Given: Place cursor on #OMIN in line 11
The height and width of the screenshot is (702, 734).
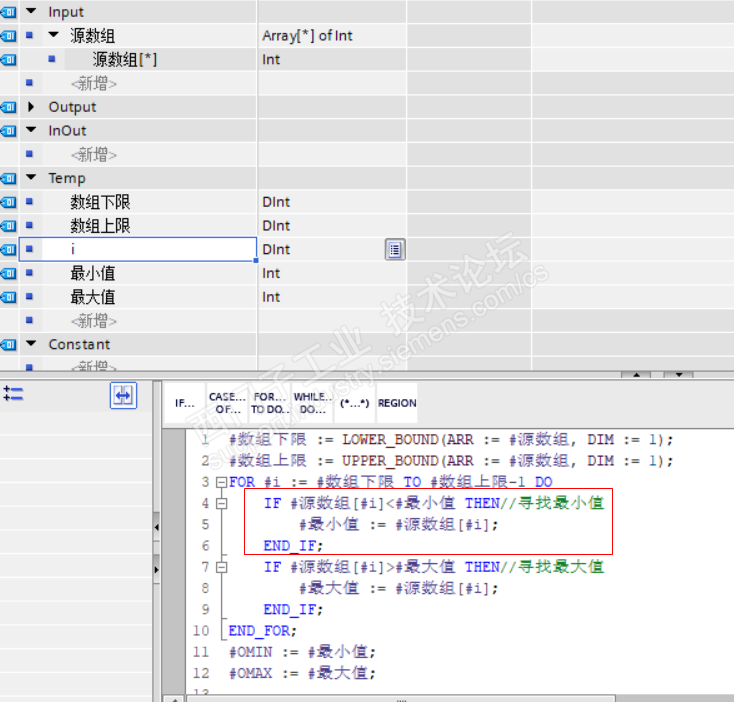Looking at the screenshot, I should 250,652.
